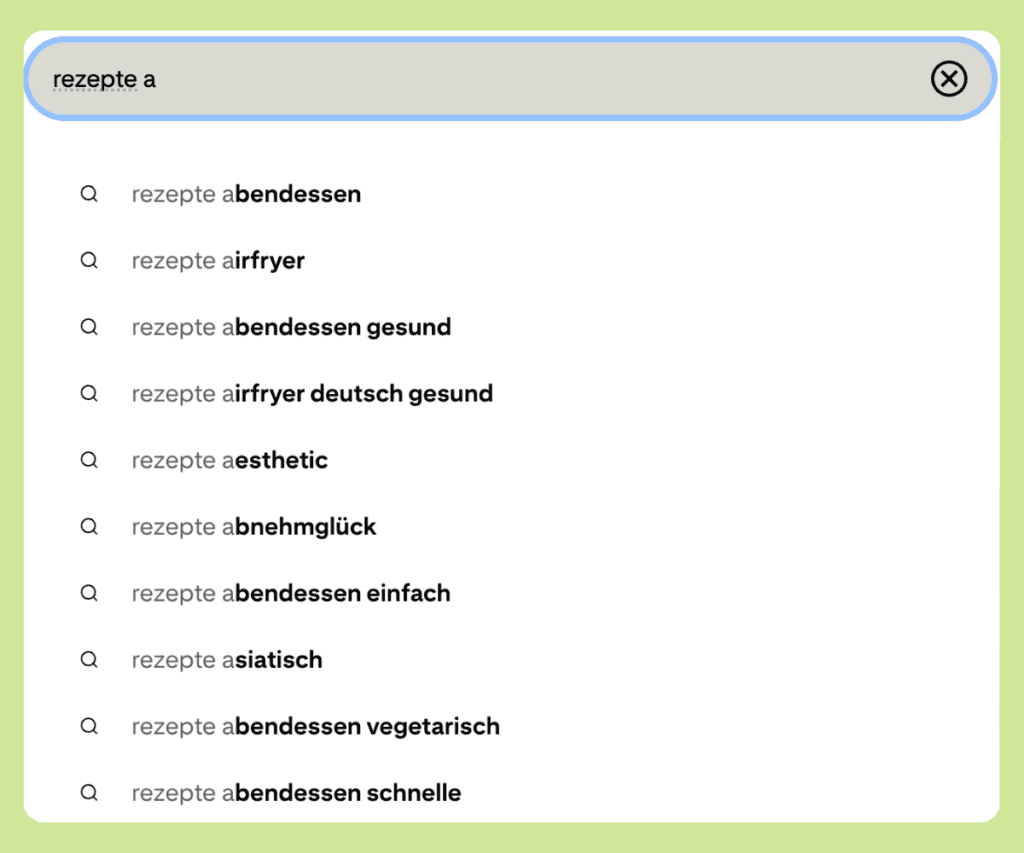Click search icon for 'rezepte airfryer deutsch gesund'
This screenshot has height=853, width=1024.
(x=89, y=394)
